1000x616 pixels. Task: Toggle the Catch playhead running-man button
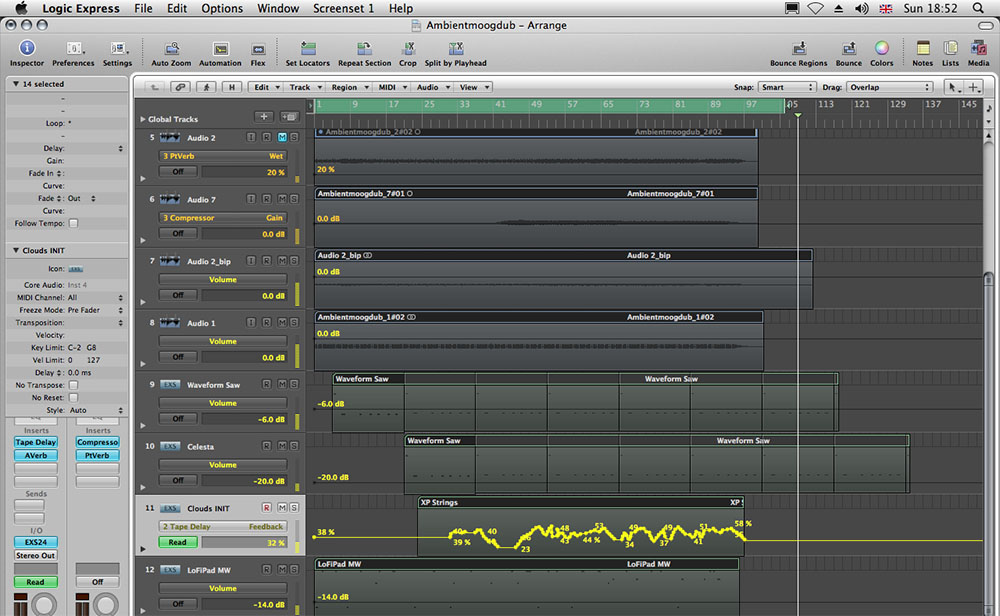click(206, 87)
